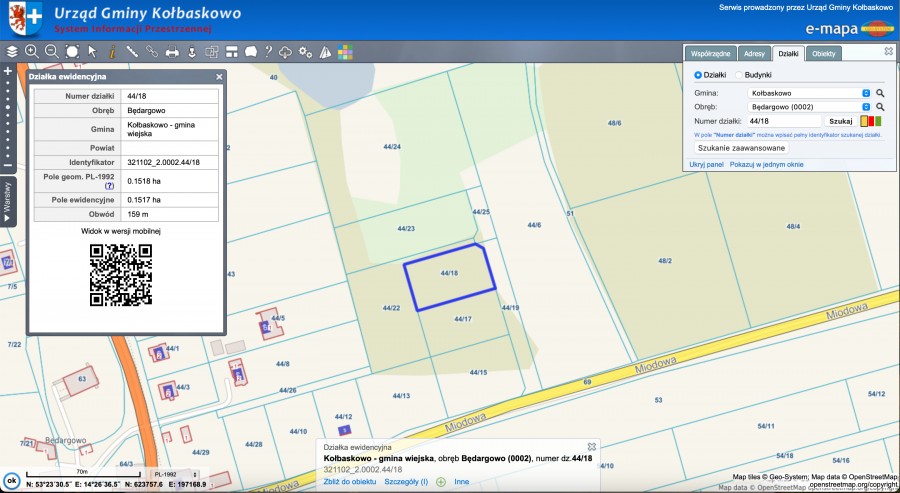Screen dimensions: 900x493
Task: Switch to the Współrzędne tab
Action: click(711, 53)
